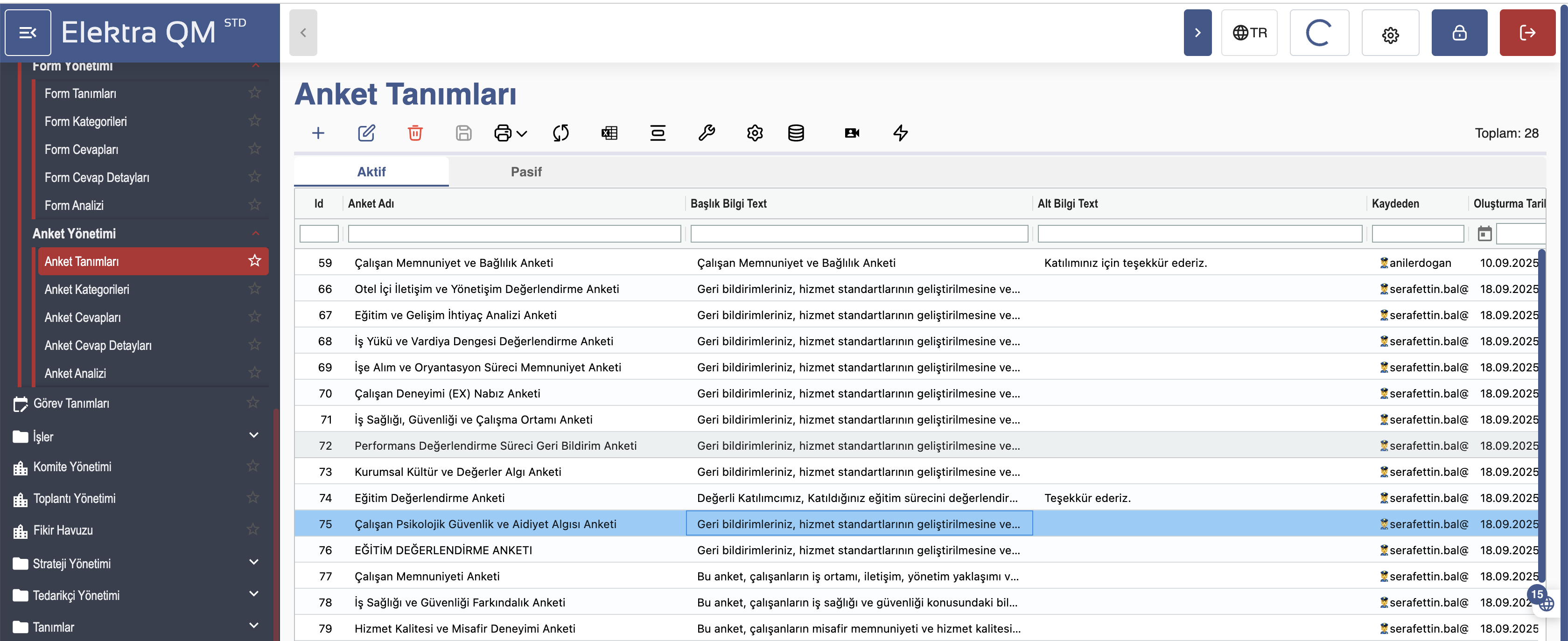1568x641 pixels.
Task: Collapse the Anket Yönetimi section
Action: 256,233
